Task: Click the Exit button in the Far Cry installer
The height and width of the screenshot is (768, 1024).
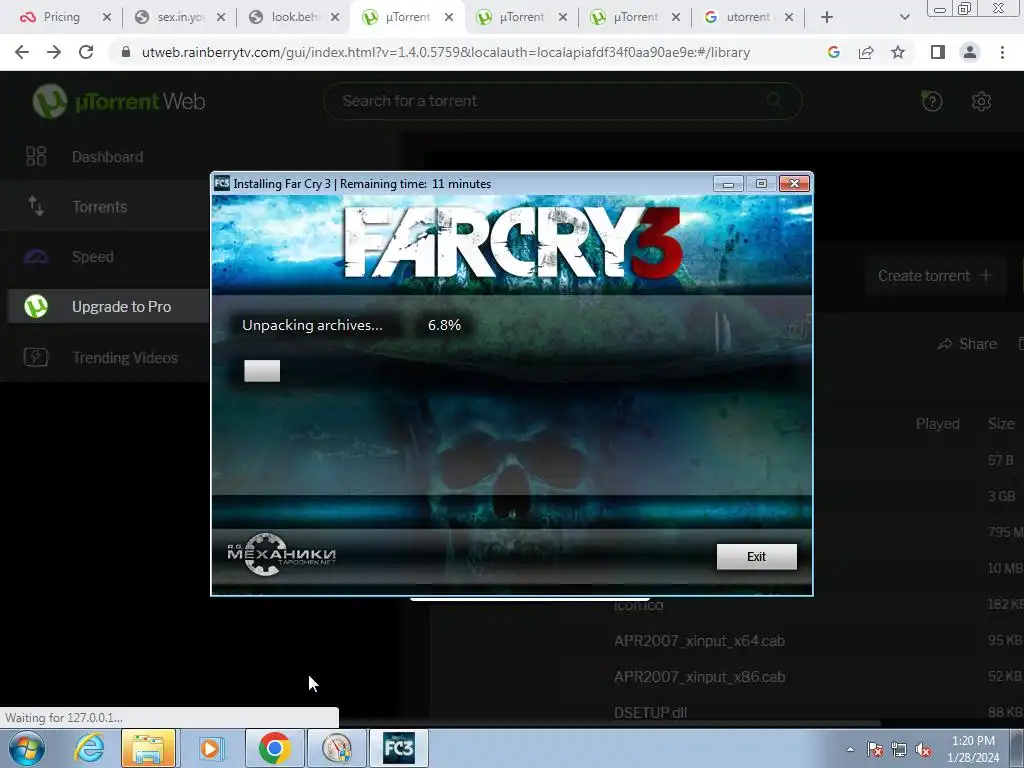Action: [756, 556]
